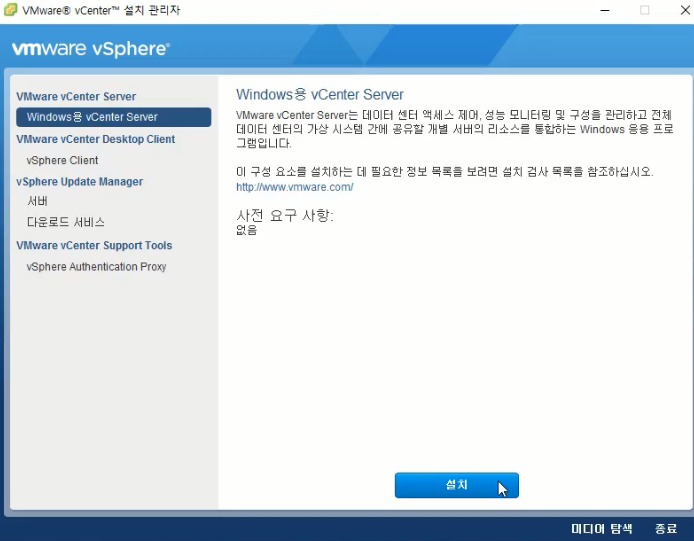The width and height of the screenshot is (694, 541).
Task: Close the installer window
Action: click(x=685, y=10)
